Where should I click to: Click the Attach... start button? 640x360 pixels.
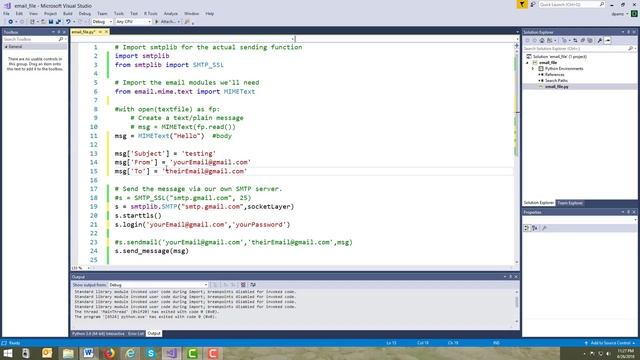coord(165,22)
